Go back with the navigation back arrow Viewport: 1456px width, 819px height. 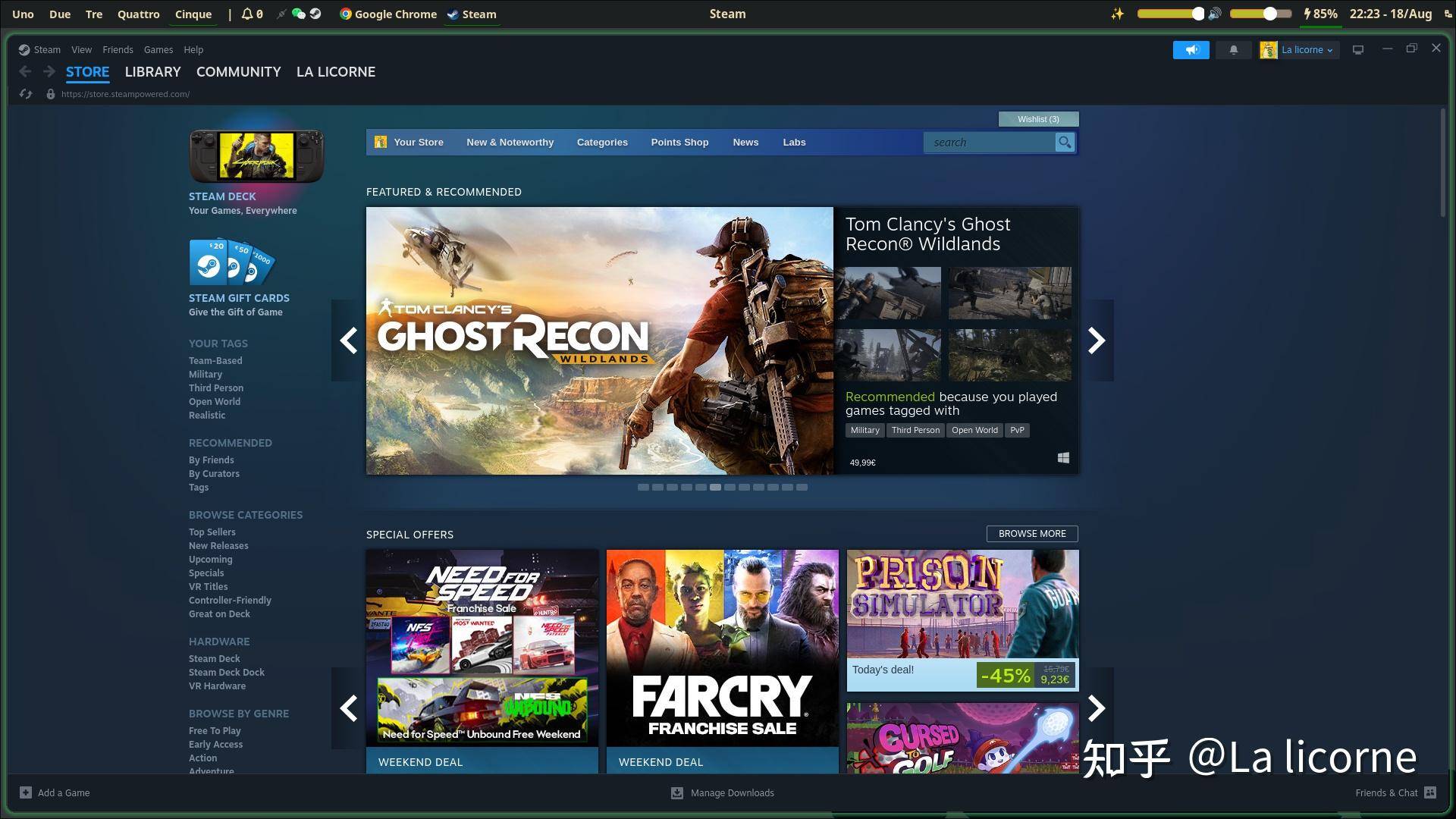(25, 71)
